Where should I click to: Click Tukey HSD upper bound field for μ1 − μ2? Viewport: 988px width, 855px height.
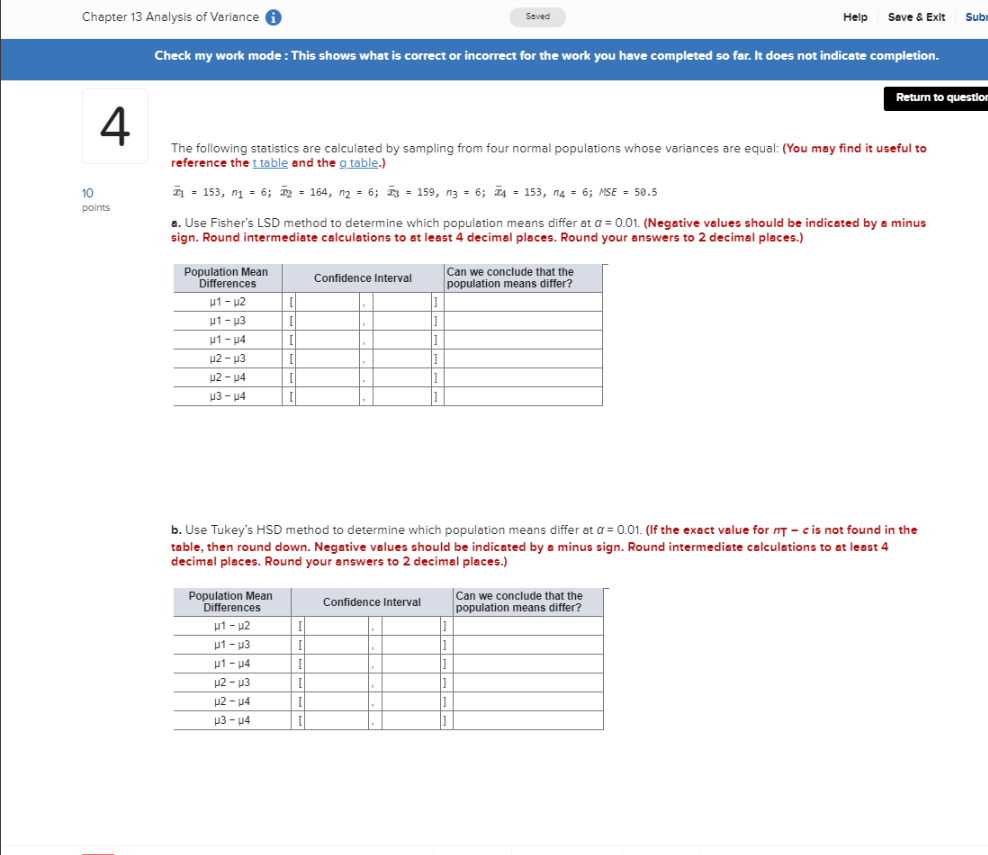[411, 626]
